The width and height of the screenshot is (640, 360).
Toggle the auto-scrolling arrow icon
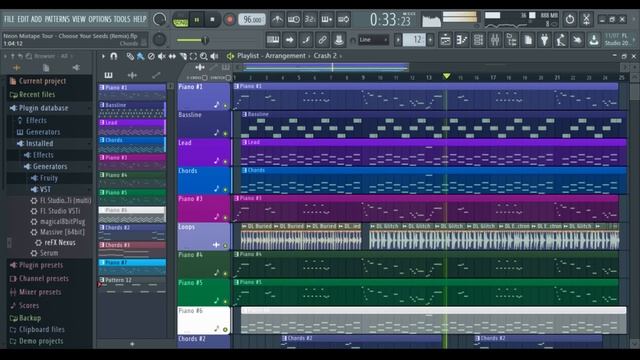pos(289,40)
